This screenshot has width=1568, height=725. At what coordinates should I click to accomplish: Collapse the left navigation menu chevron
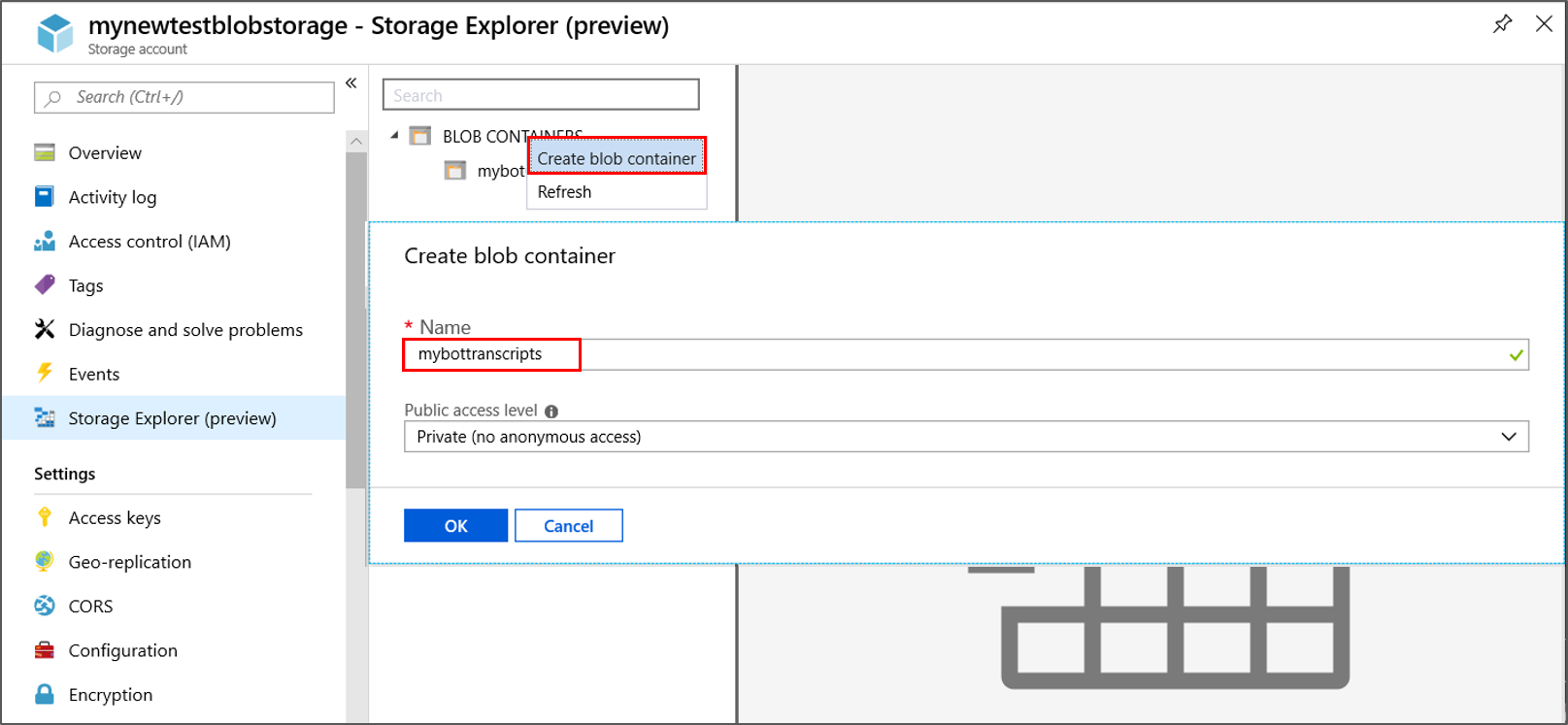(351, 83)
